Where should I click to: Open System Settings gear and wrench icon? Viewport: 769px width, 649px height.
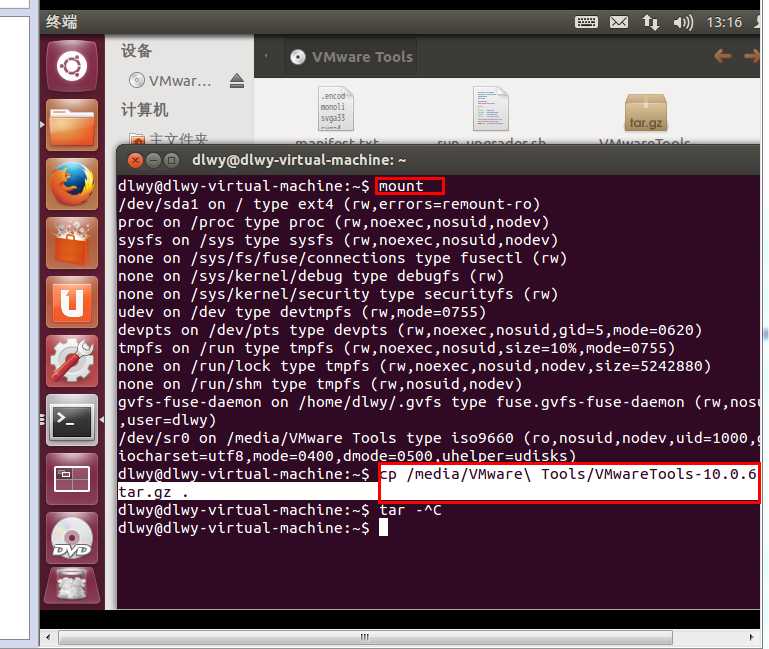72,361
